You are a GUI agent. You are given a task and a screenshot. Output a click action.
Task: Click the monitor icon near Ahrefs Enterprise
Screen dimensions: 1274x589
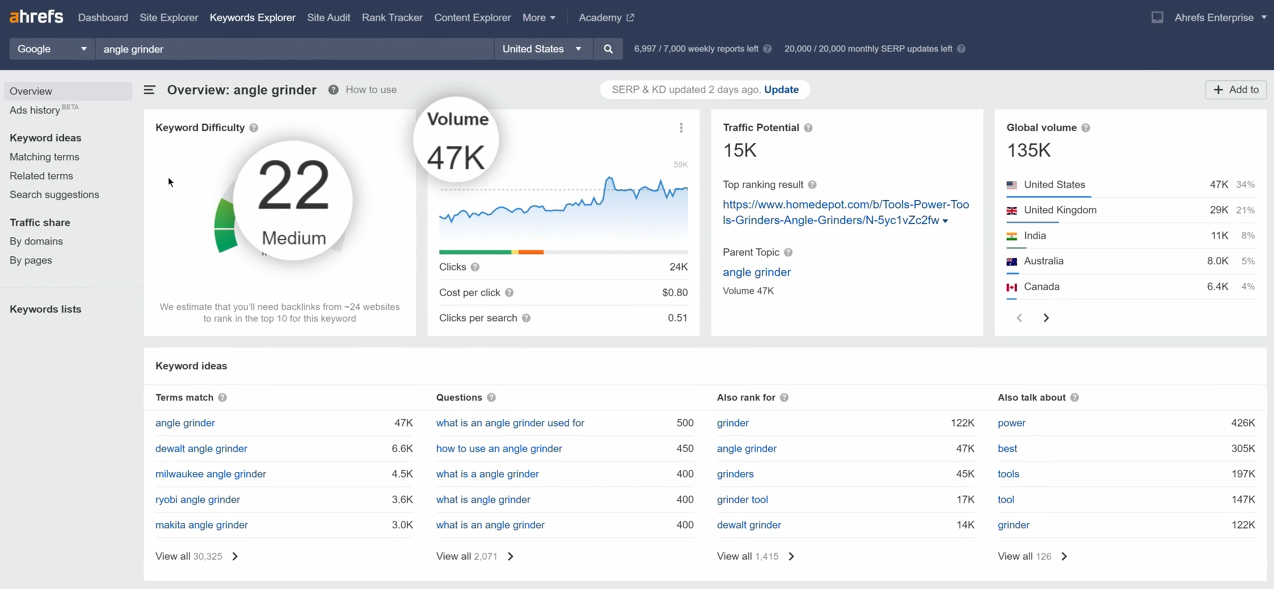click(1157, 17)
